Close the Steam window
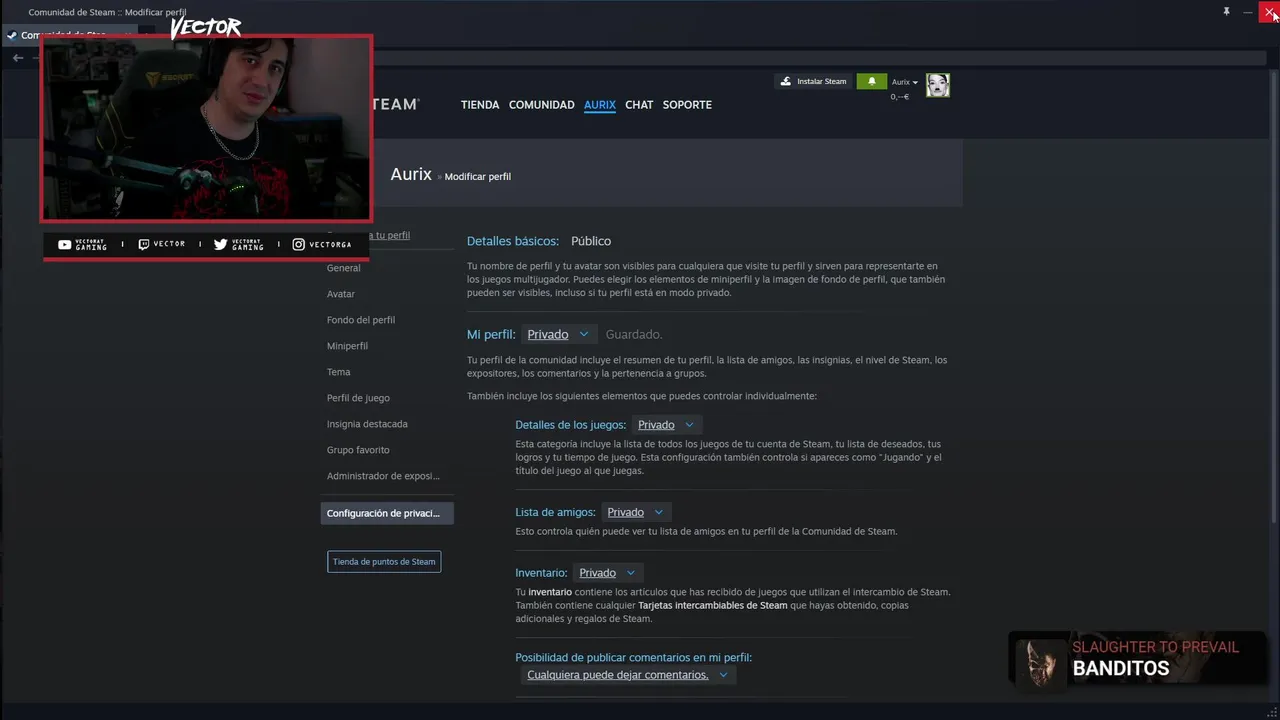Screen dimensions: 1280x720 (x=1269, y=11)
